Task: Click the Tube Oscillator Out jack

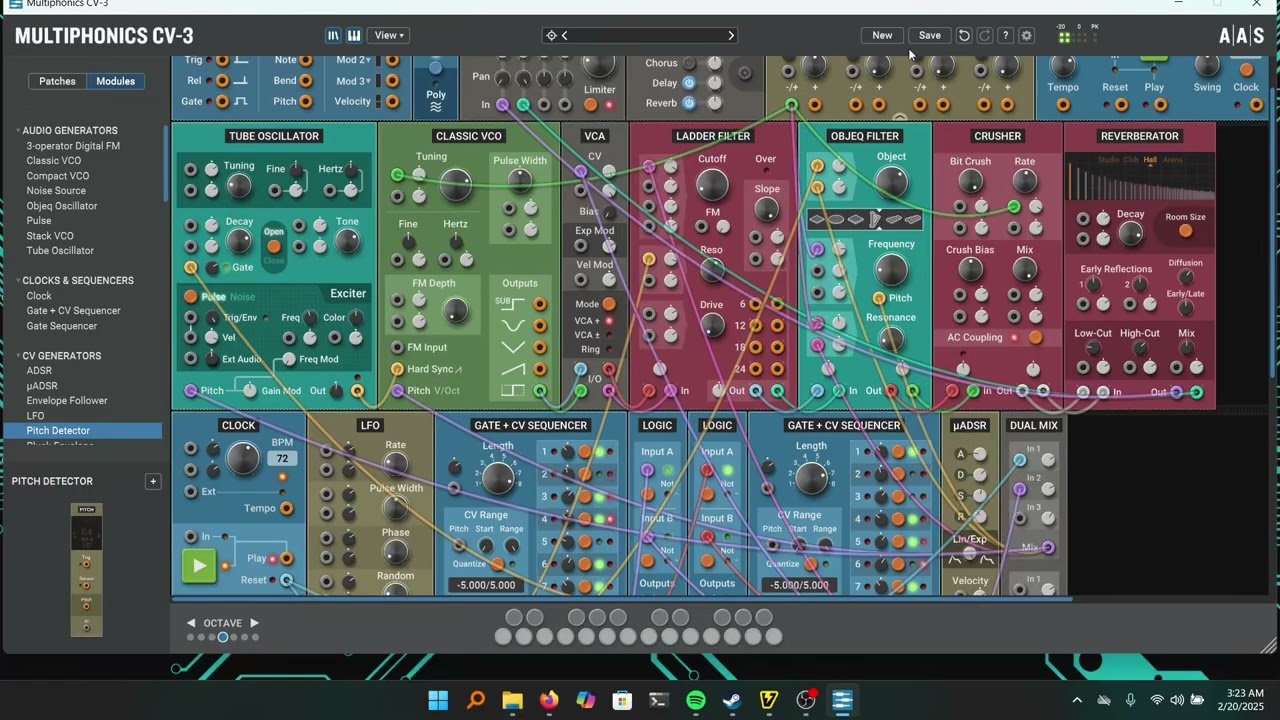Action: click(357, 391)
